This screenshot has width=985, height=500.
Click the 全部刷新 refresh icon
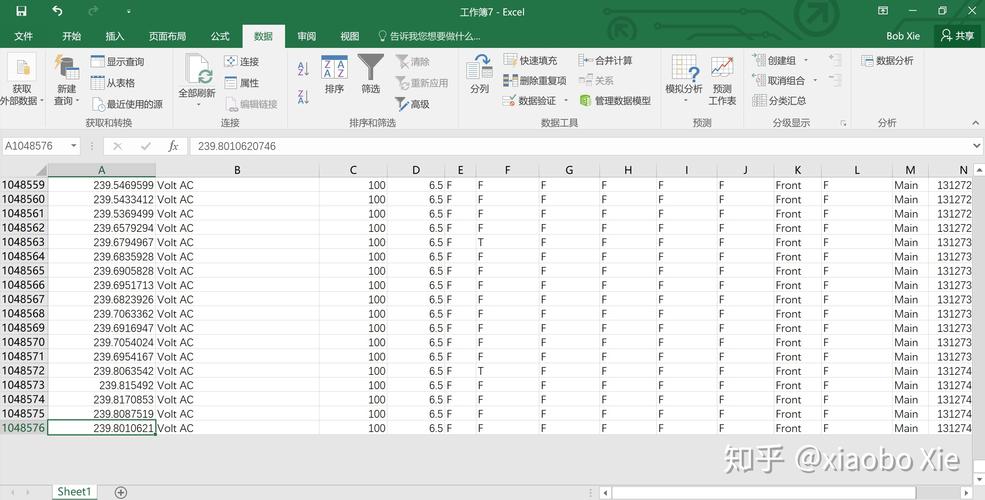tap(197, 69)
